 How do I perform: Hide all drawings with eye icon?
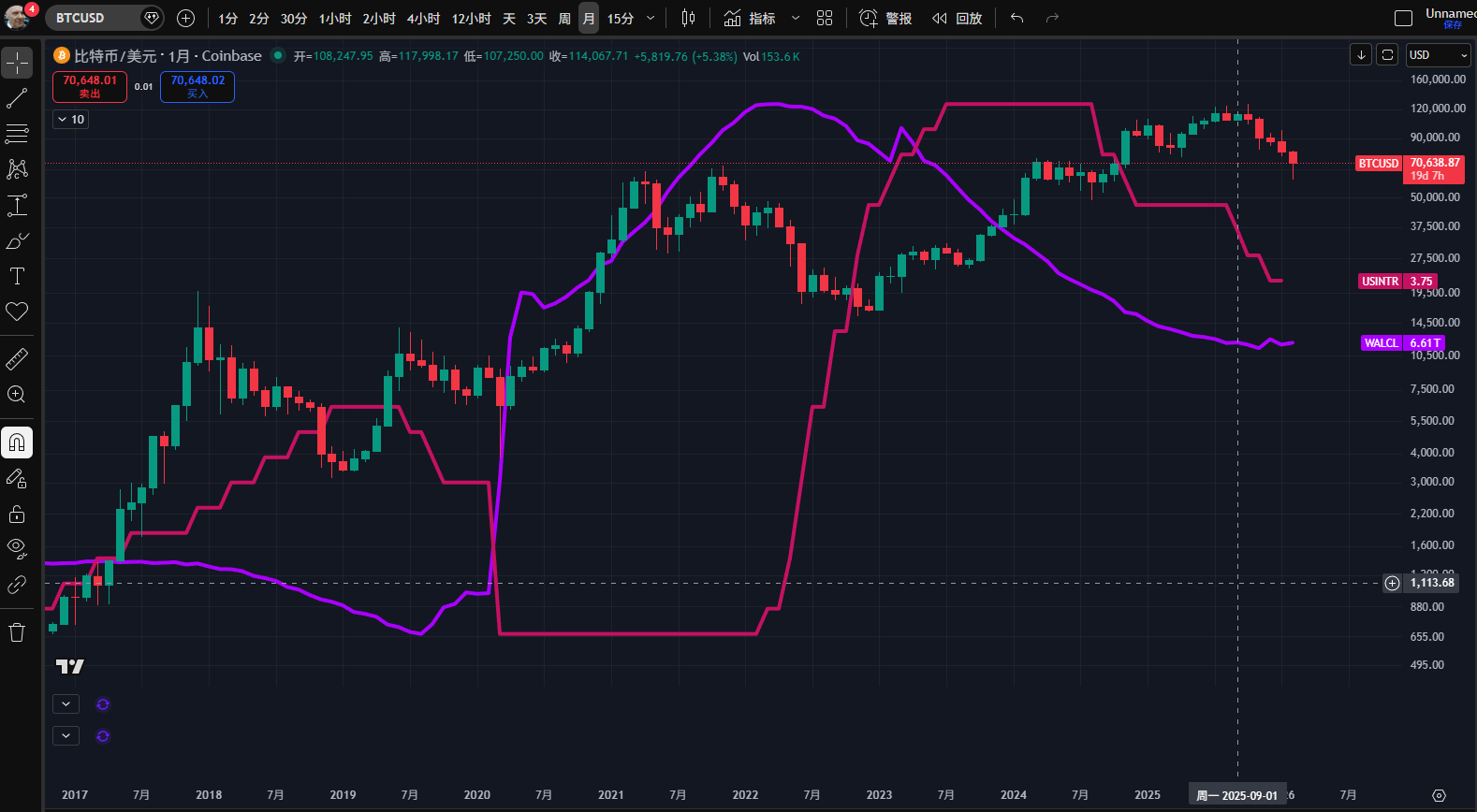[17, 549]
